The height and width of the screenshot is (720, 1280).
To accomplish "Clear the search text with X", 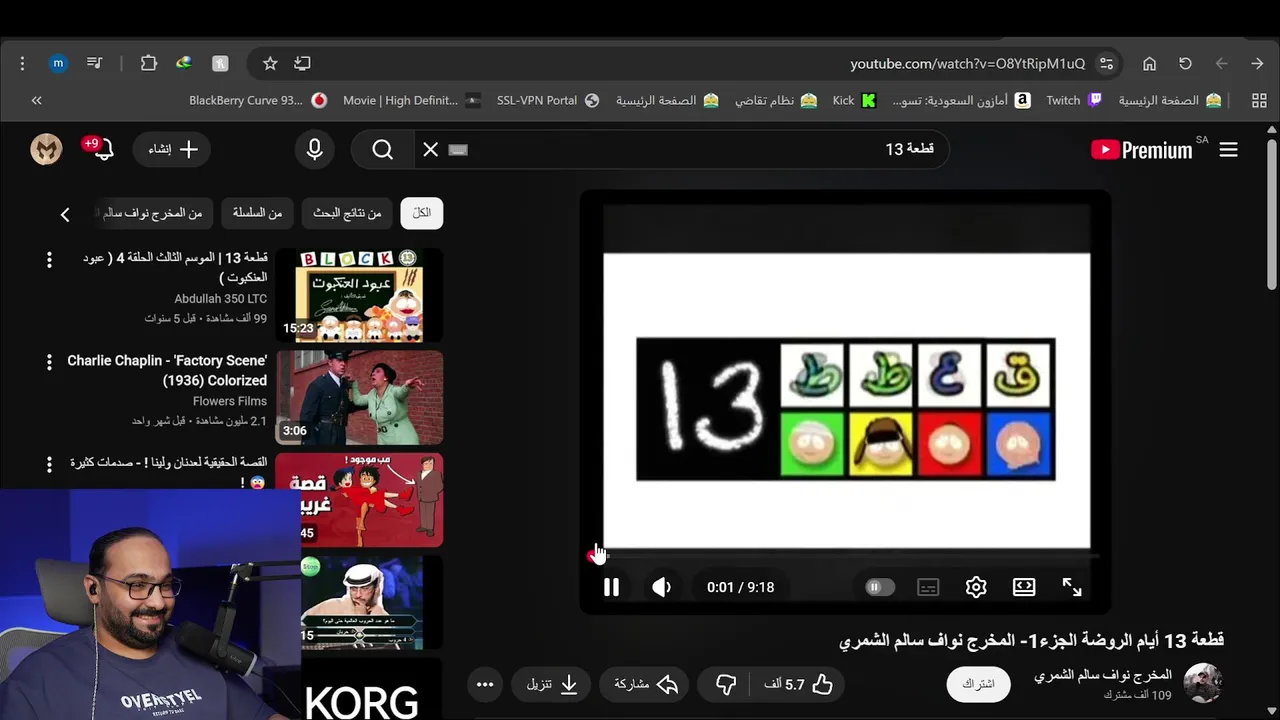I will point(431,149).
